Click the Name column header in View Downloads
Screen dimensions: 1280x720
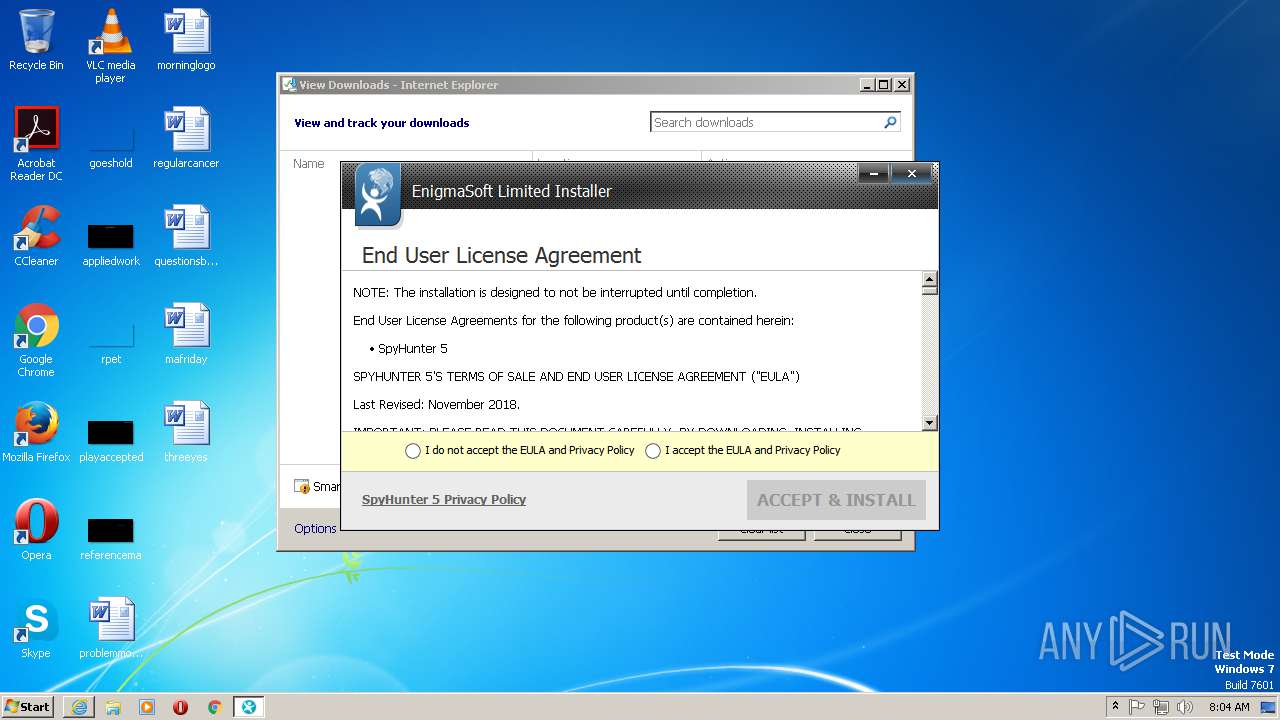point(309,164)
